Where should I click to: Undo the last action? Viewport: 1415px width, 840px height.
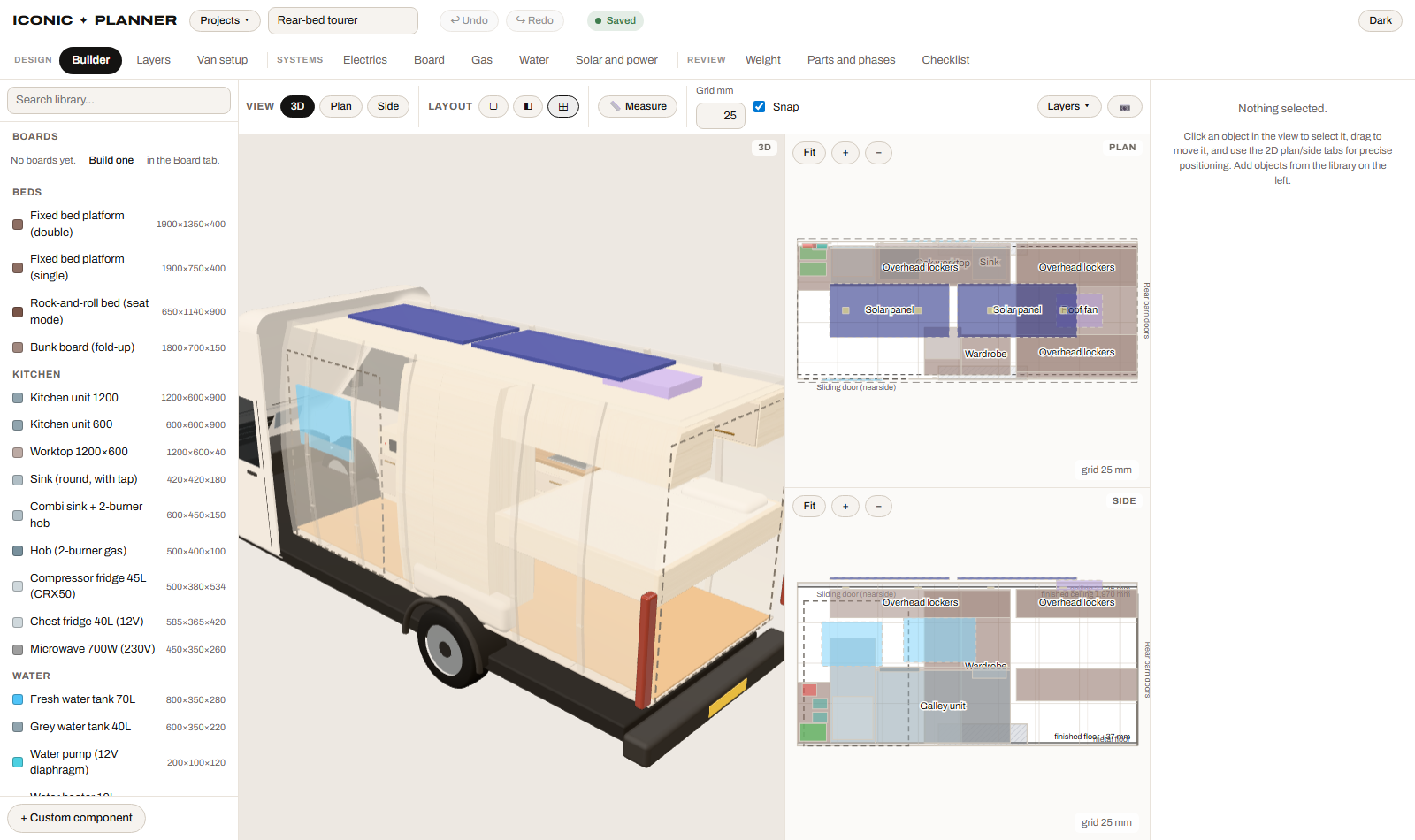tap(469, 20)
